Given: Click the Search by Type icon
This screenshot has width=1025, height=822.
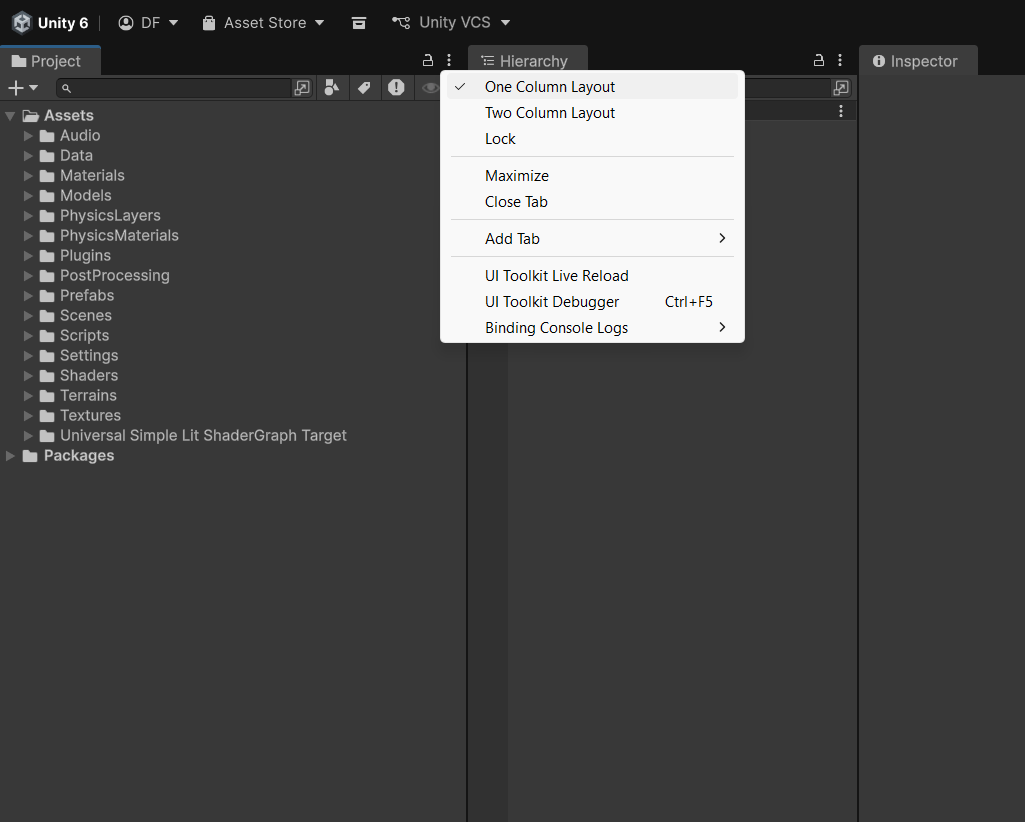Looking at the screenshot, I should (x=332, y=88).
